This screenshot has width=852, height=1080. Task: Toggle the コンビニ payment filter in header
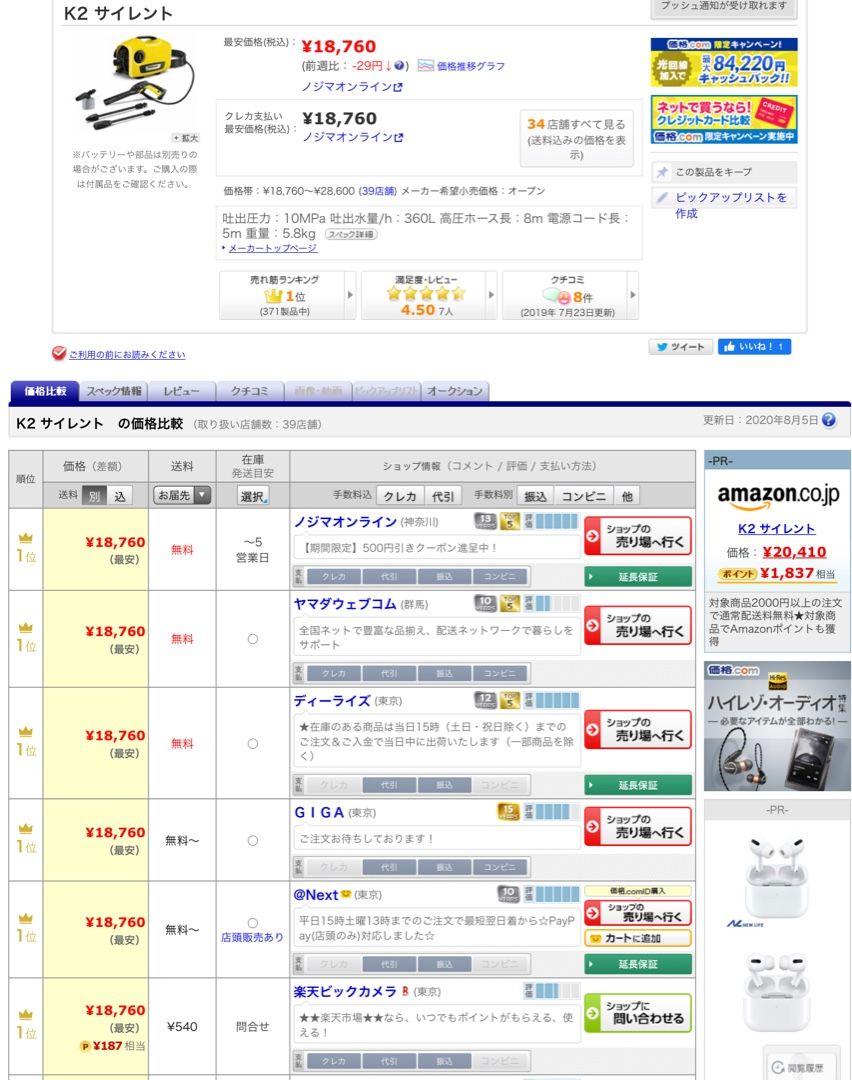pos(583,495)
